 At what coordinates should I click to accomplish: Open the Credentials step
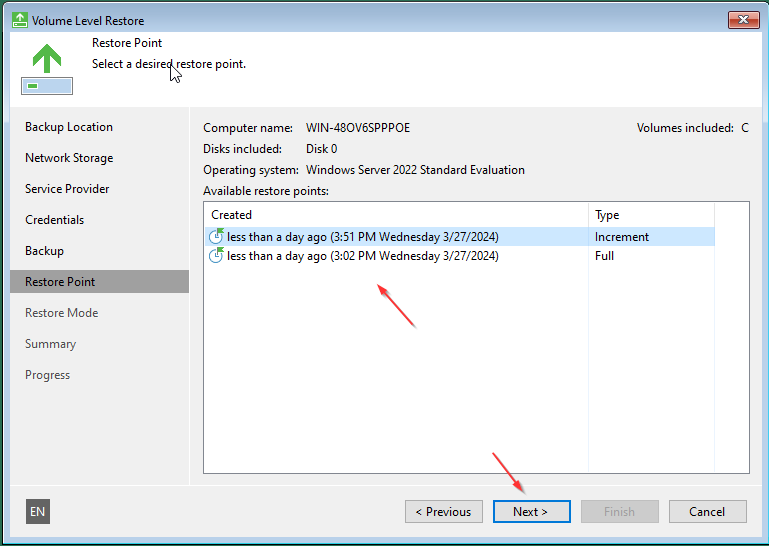tap(54, 219)
